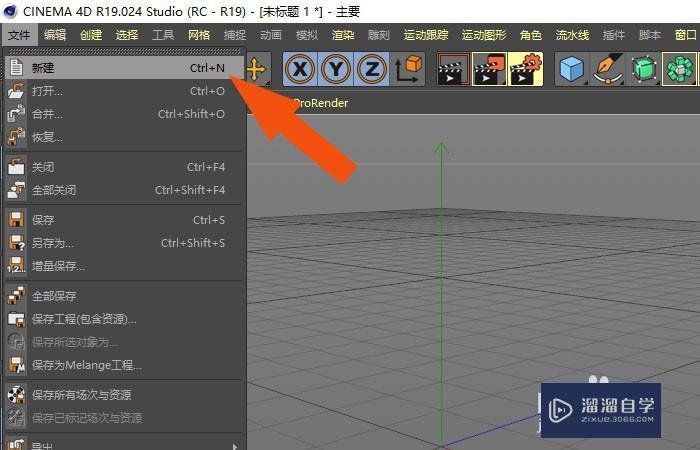Choose 合并... in the file menu
700x450 pixels.
tap(125, 114)
